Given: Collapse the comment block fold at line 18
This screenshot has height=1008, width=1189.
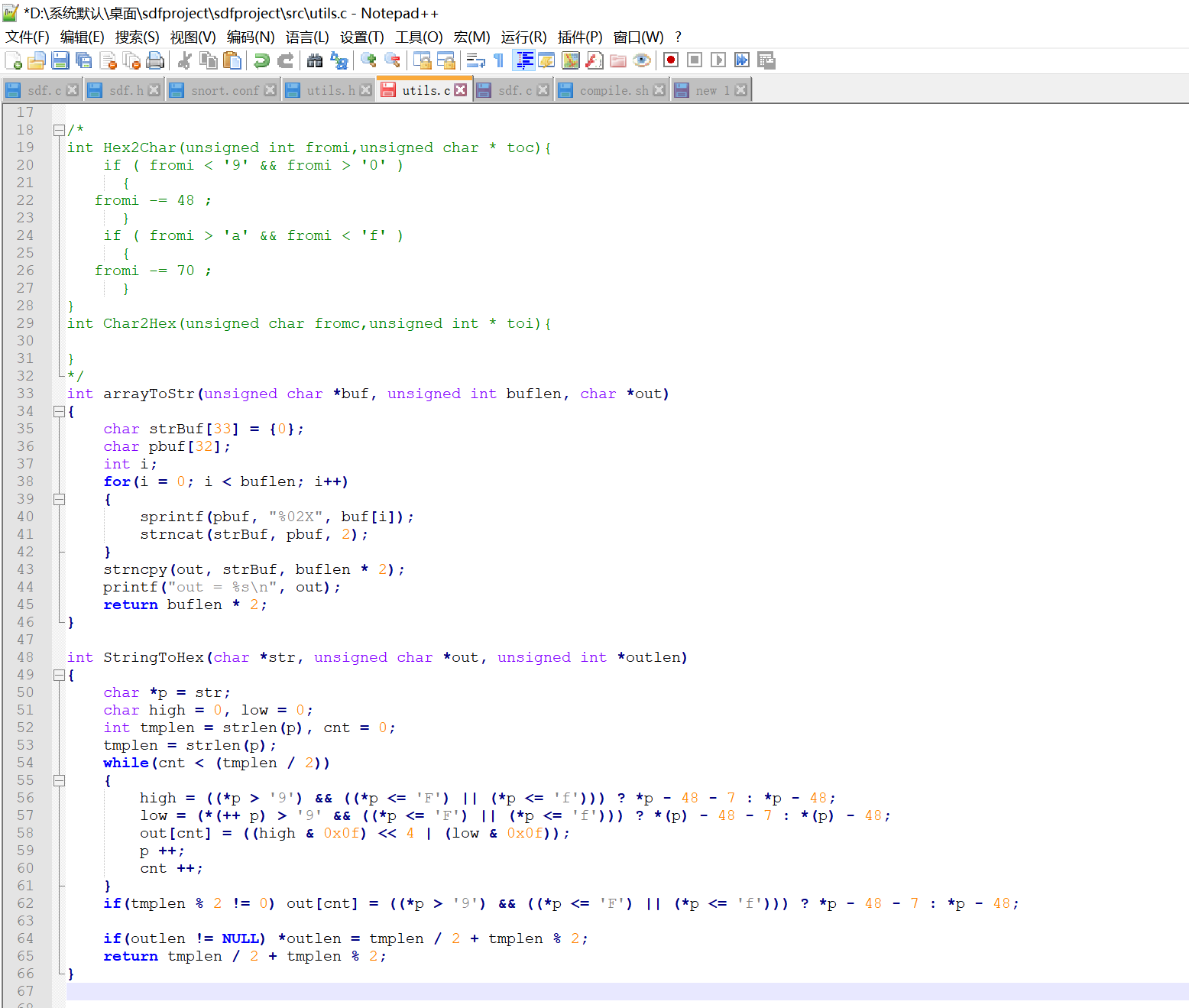Looking at the screenshot, I should coord(59,130).
